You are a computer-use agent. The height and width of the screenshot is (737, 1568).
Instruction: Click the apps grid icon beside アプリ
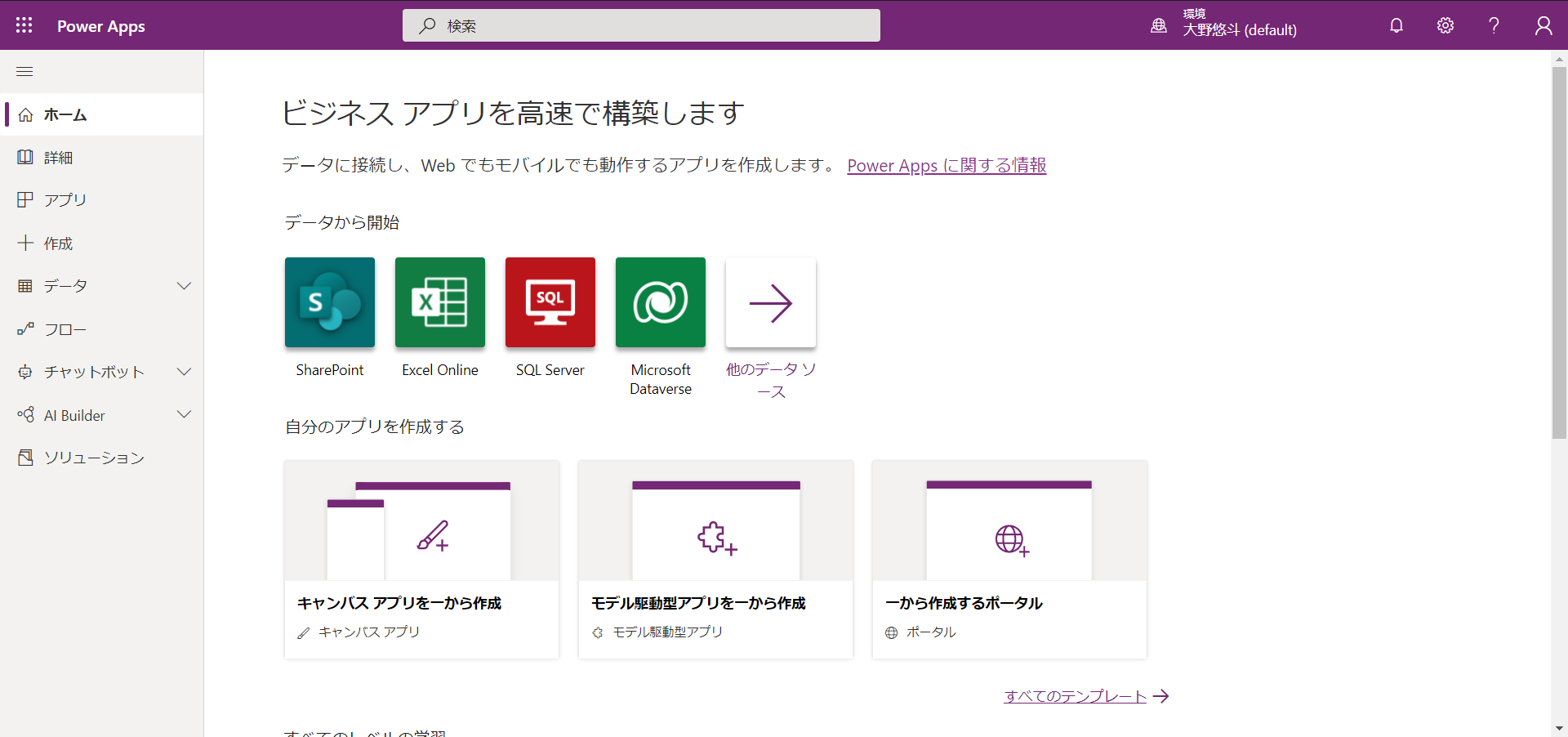[x=25, y=199]
